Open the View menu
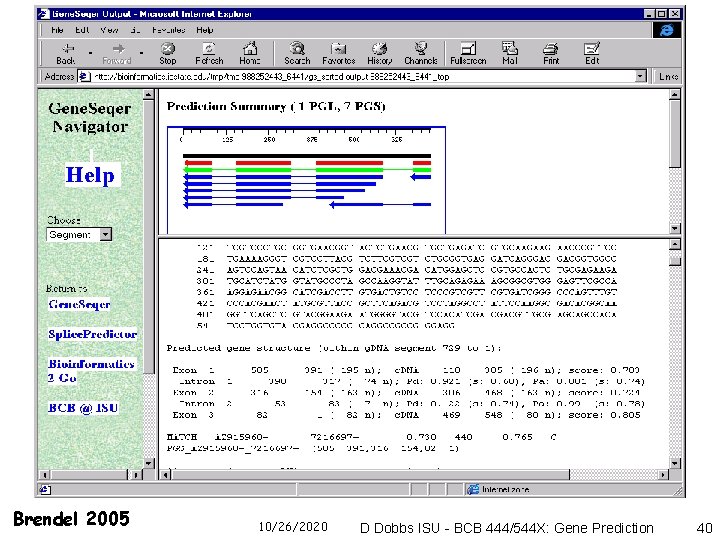The image size is (720, 540). click(x=109, y=30)
